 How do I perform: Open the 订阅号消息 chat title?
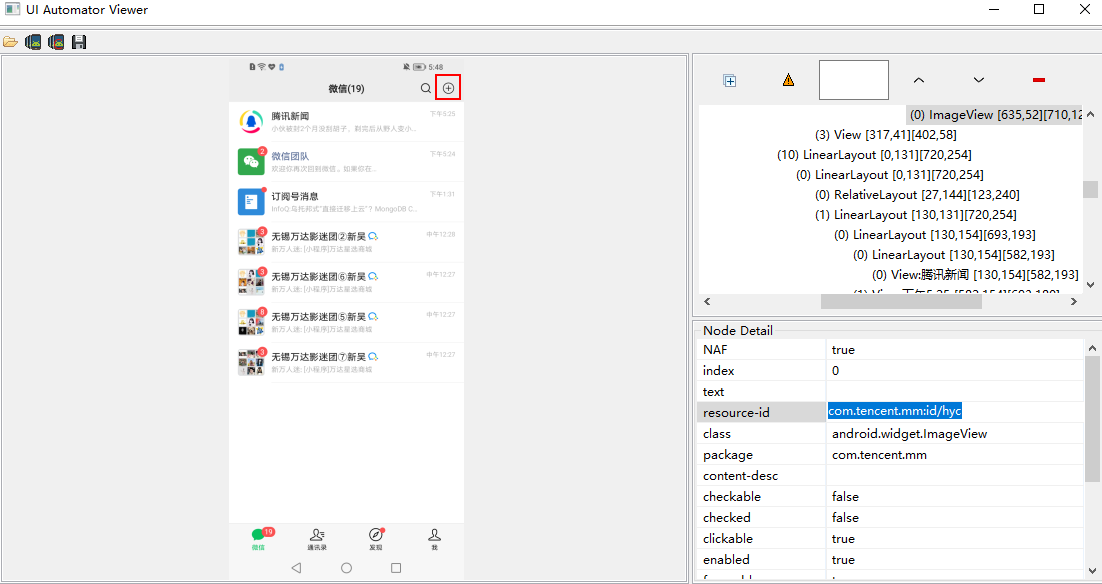pyautogui.click(x=295, y=196)
